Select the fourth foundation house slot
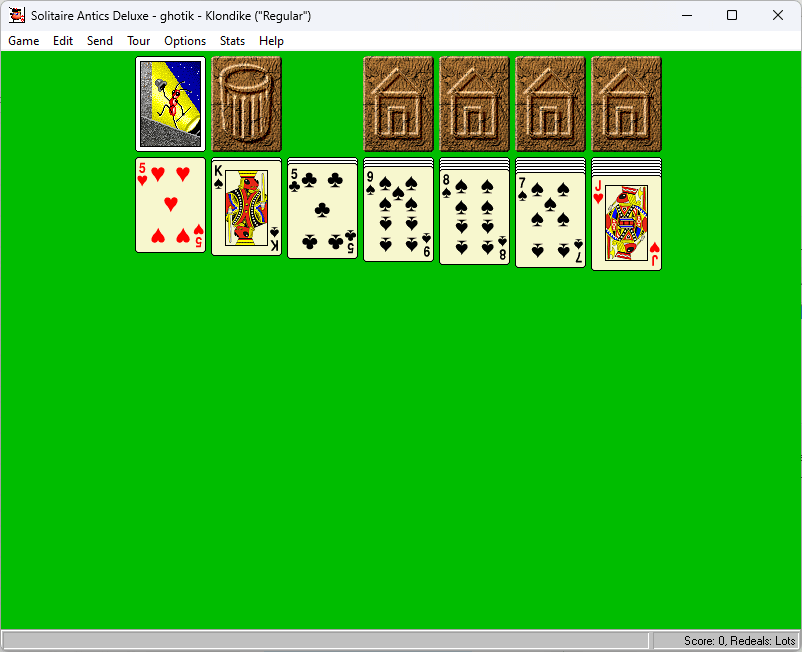 [x=627, y=104]
